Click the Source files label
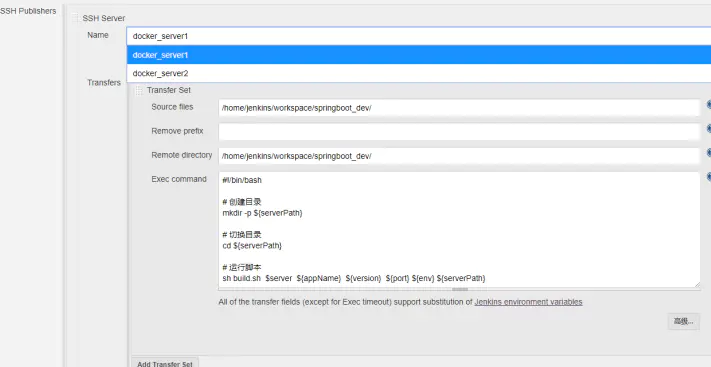The width and height of the screenshot is (711, 367). 172,107
